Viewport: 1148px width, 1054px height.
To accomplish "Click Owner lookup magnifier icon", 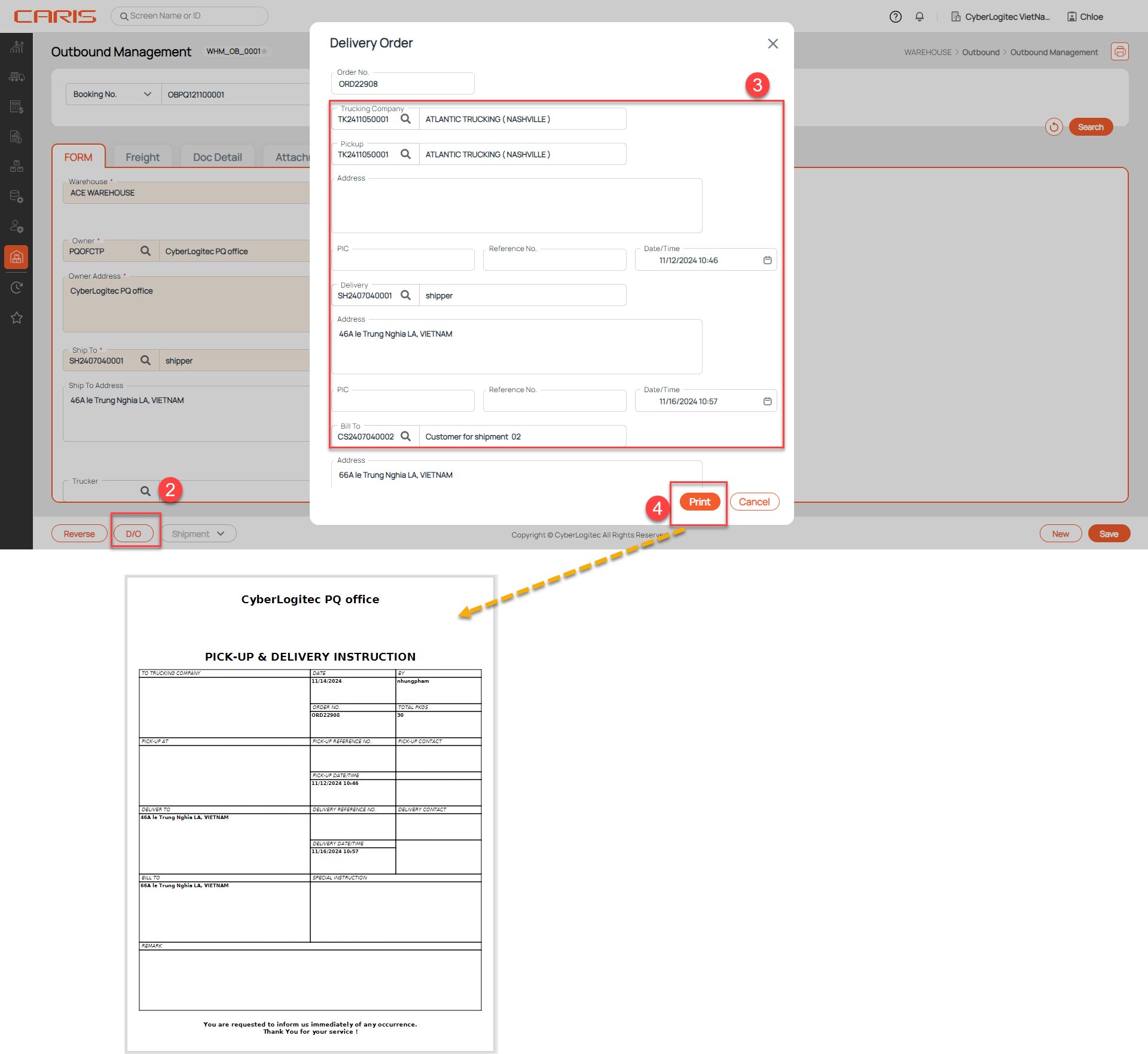I will tap(145, 251).
